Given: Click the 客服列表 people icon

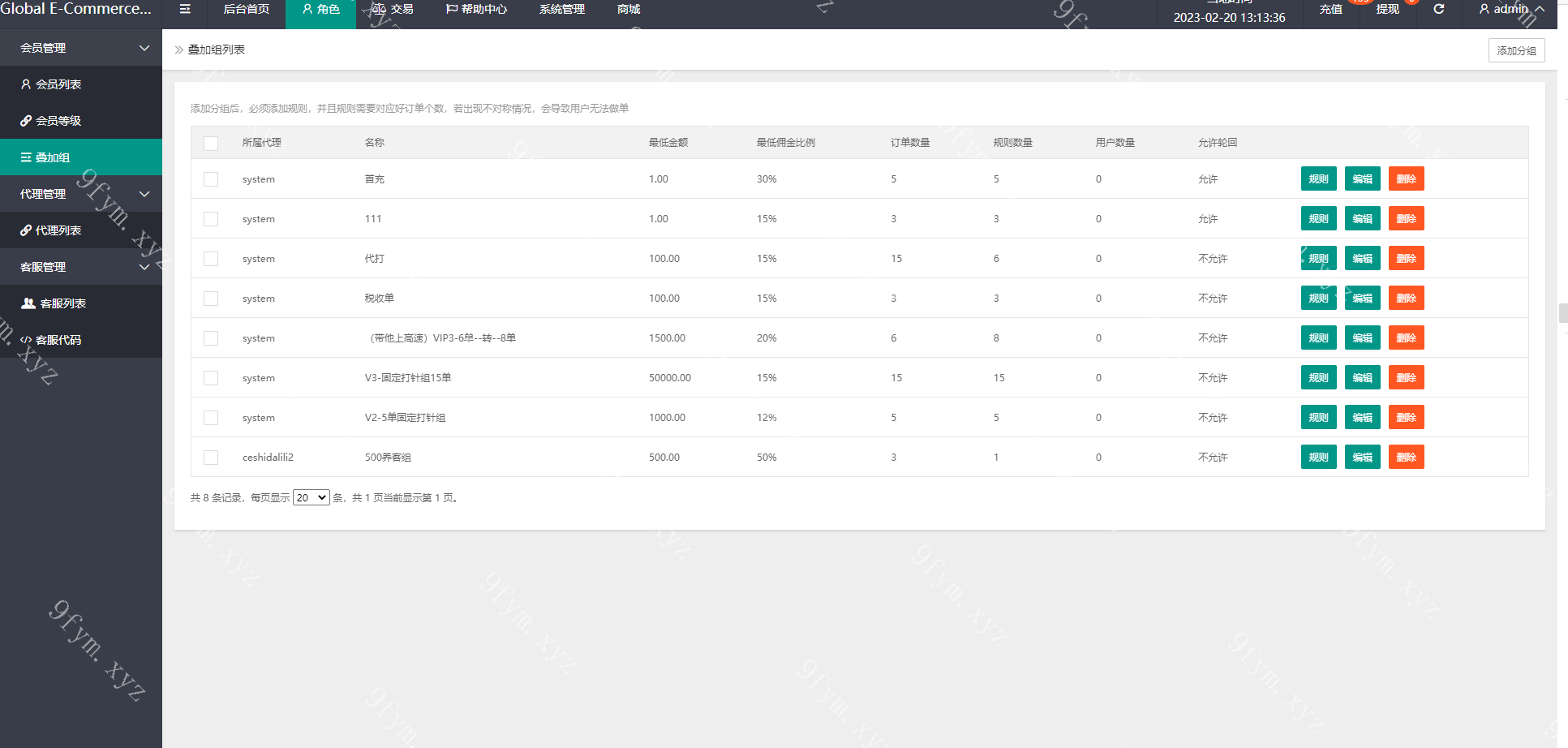Looking at the screenshot, I should (x=28, y=303).
